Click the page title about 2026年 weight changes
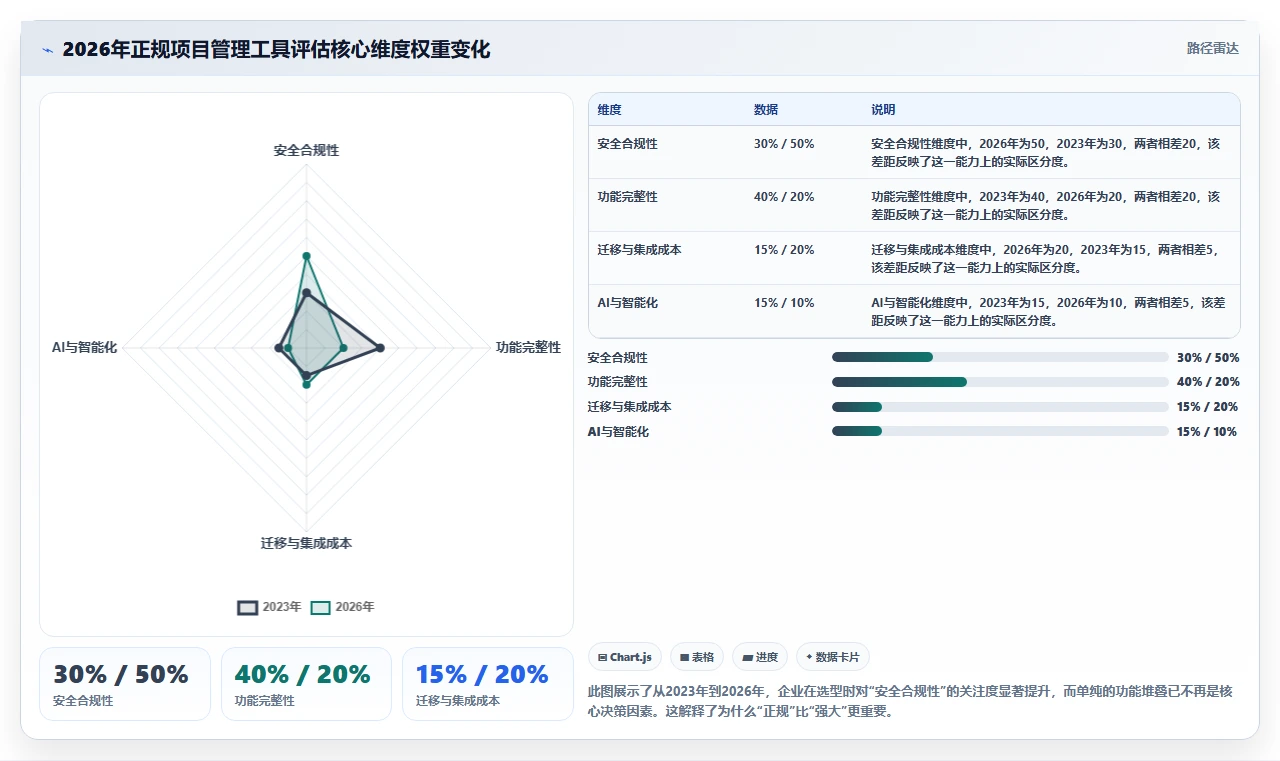This screenshot has height=761, width=1280. click(x=276, y=50)
